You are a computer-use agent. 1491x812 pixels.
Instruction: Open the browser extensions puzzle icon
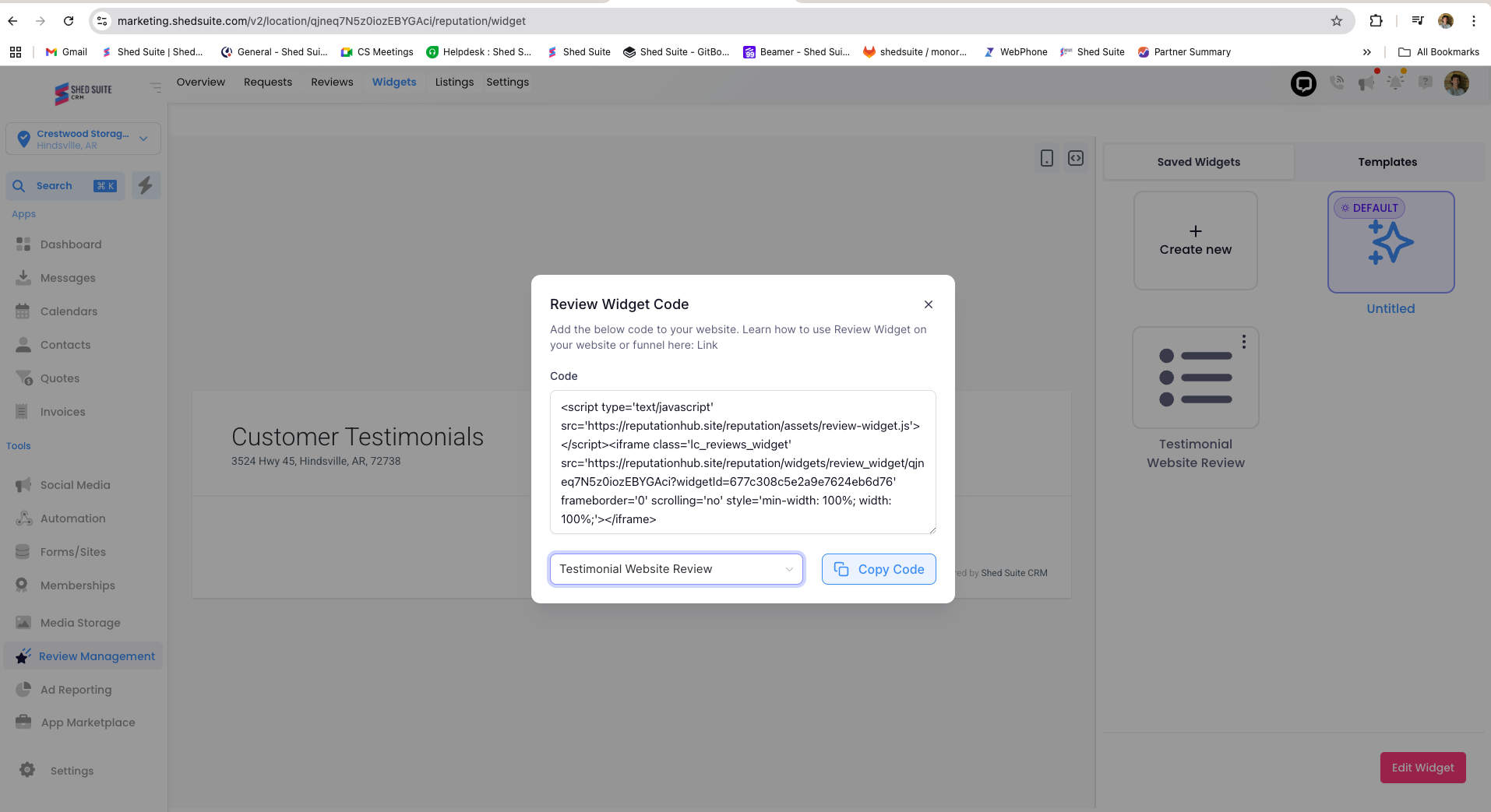1376,21
